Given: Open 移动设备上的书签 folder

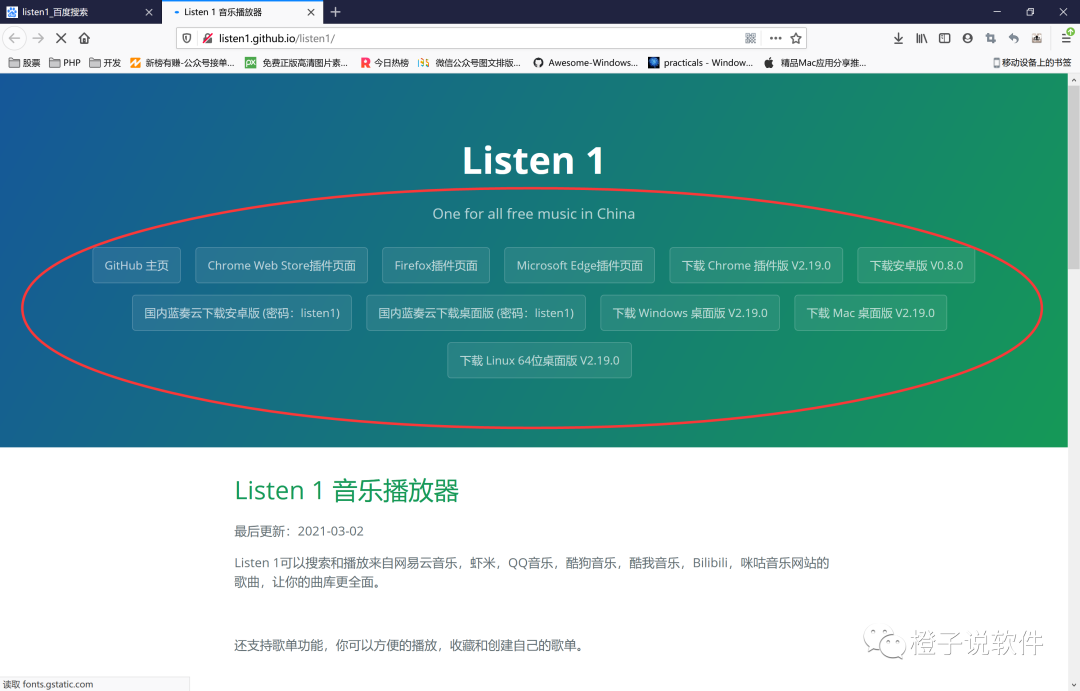Looking at the screenshot, I should tap(1032, 63).
